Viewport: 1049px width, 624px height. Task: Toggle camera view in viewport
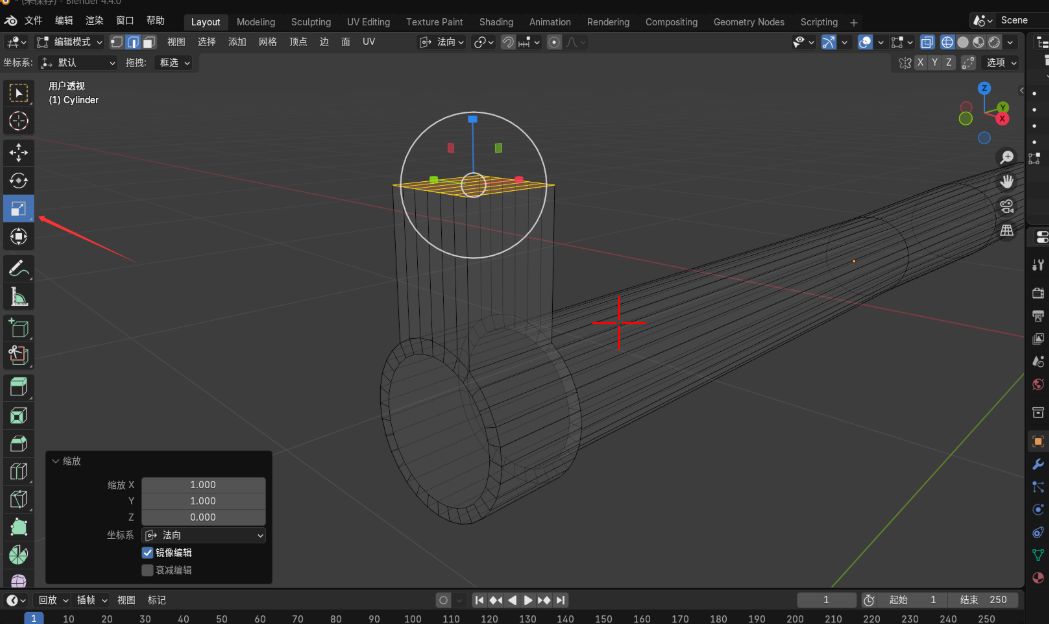(1006, 206)
